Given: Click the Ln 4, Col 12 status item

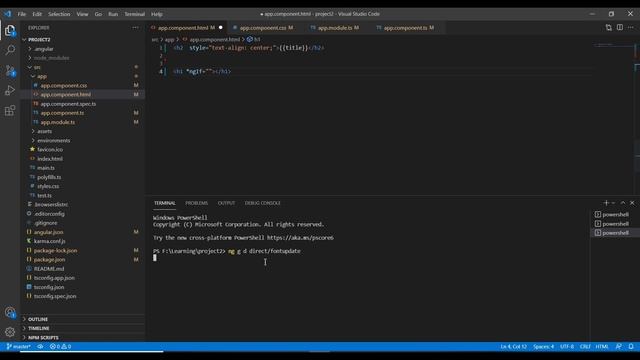Looking at the screenshot, I should coord(513,347).
